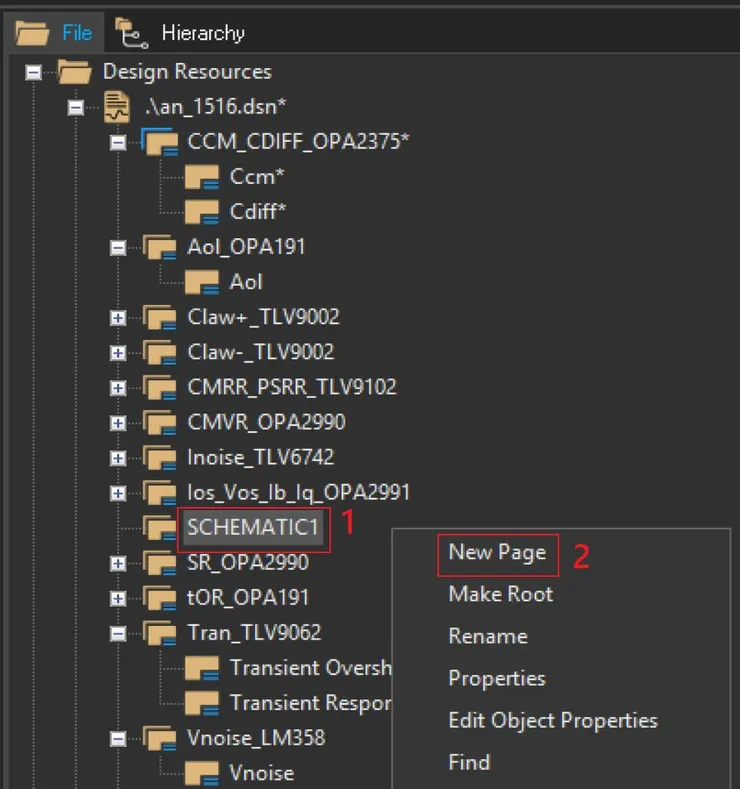Click the CMVR_OPA2990 folder icon
Image resolution: width=740 pixels, height=789 pixels.
(x=160, y=423)
